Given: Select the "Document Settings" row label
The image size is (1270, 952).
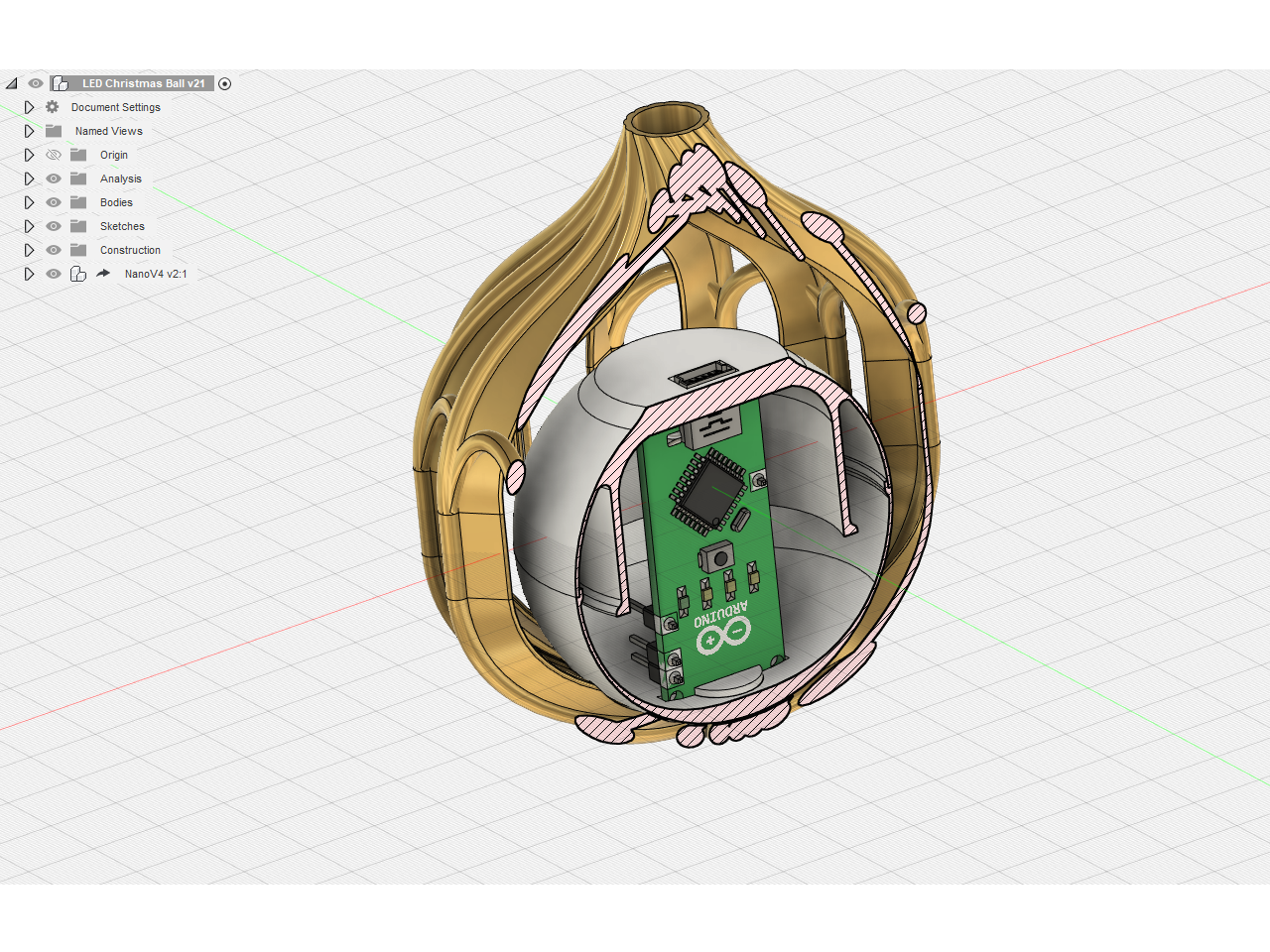Looking at the screenshot, I should [x=115, y=107].
